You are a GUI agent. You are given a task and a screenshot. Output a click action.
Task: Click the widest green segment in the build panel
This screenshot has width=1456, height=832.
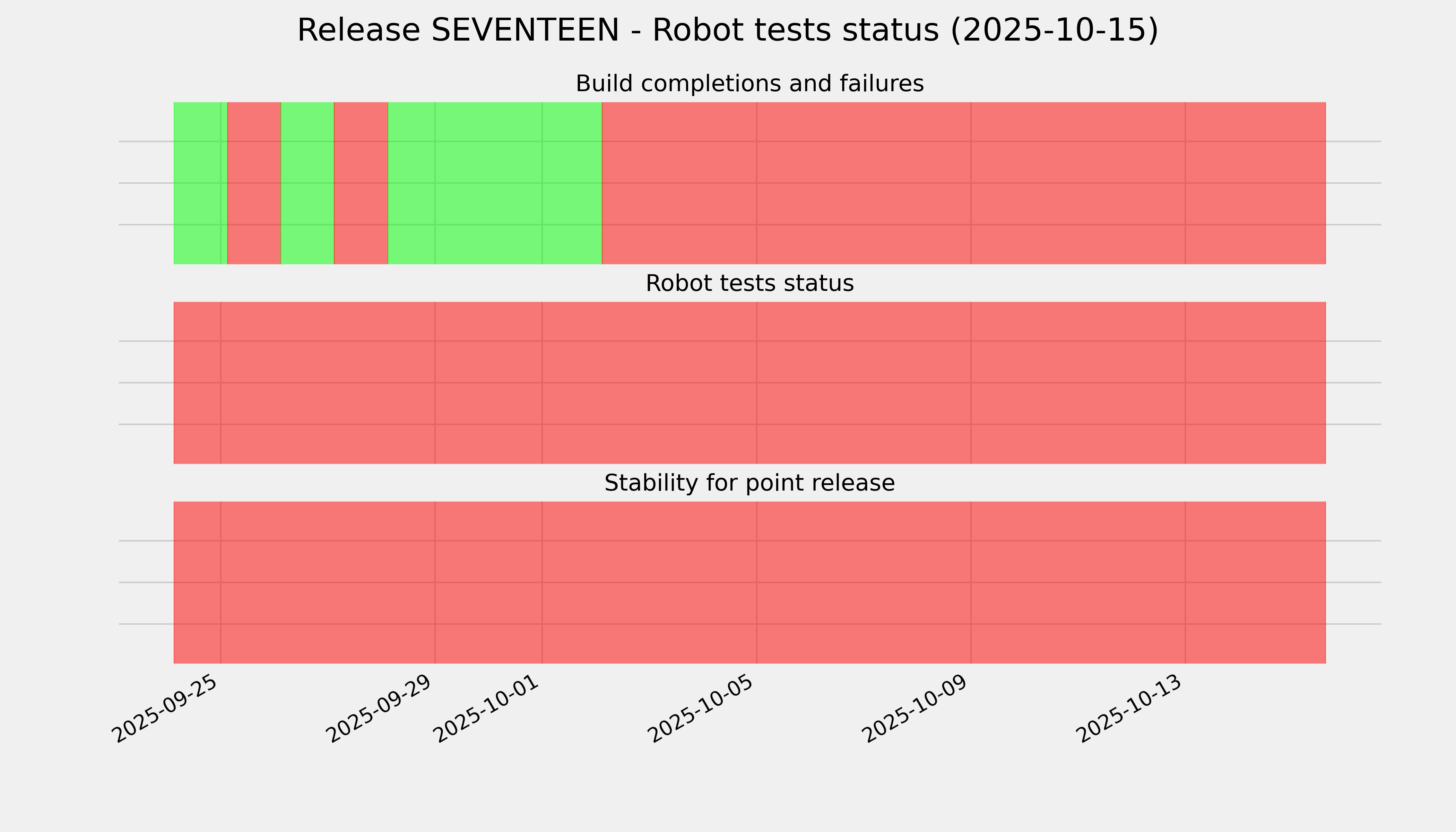pos(495,183)
